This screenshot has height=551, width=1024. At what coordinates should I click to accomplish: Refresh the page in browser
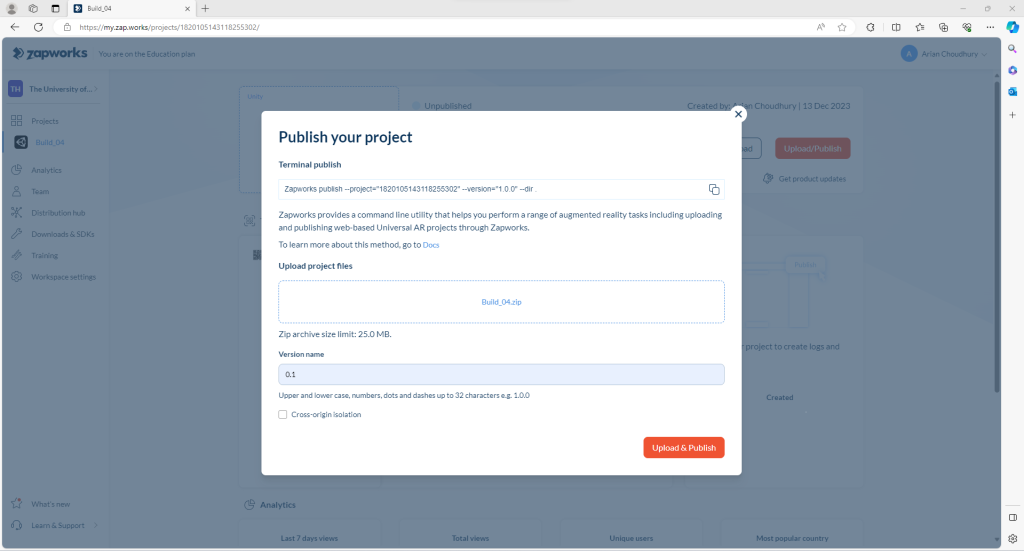point(38,27)
